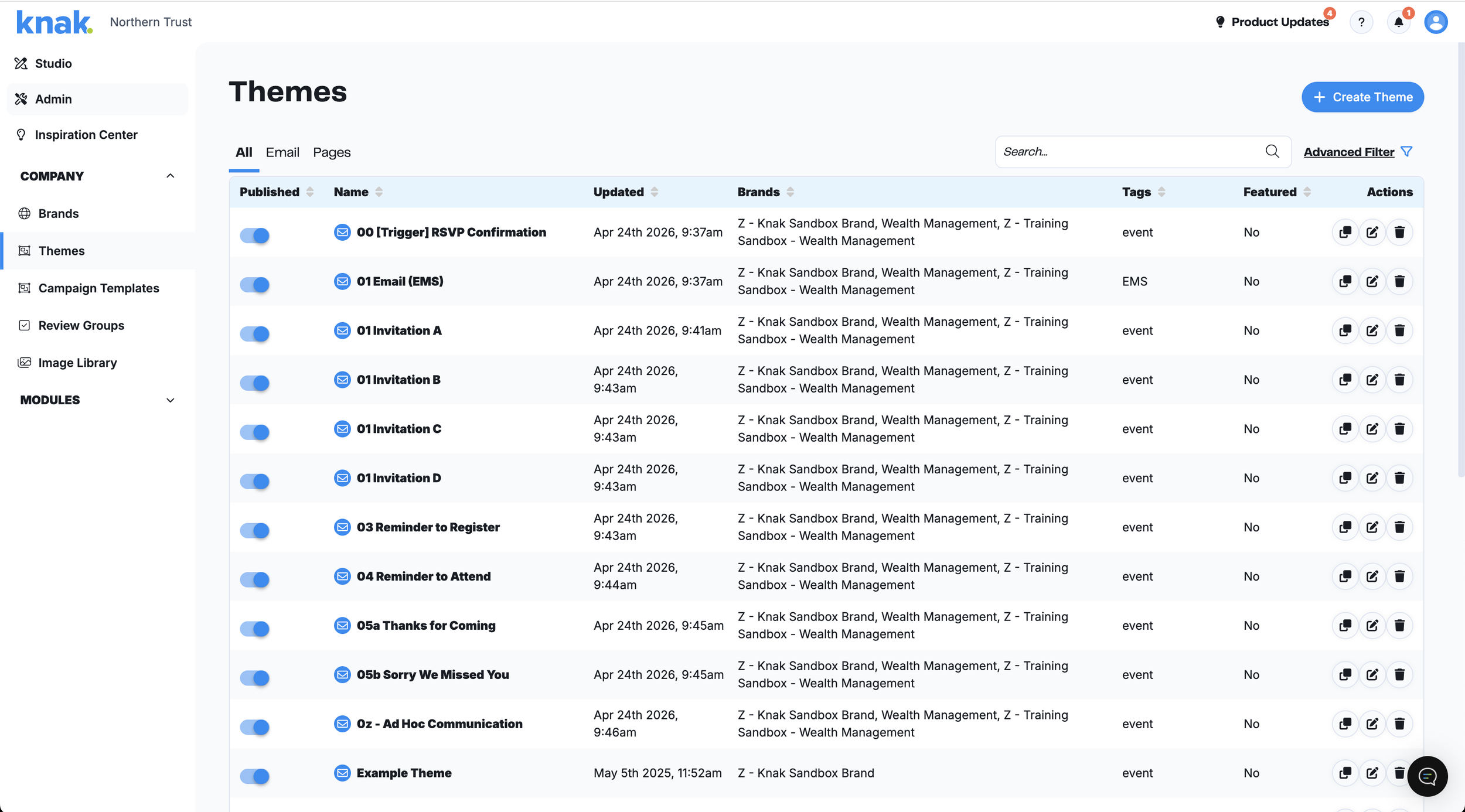The height and width of the screenshot is (812, 1465).
Task: Click the search magnifier icon
Action: coord(1272,152)
